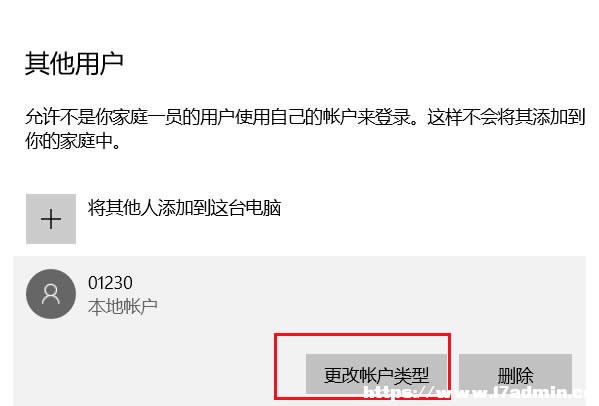Click the description line starting with 允许不是你家庭一员

(305, 117)
